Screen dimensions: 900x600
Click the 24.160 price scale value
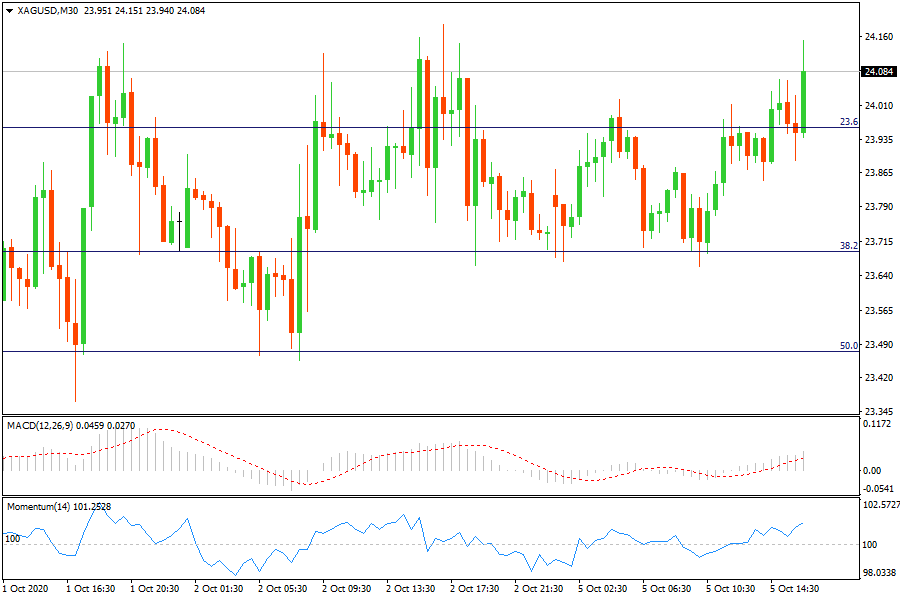pyautogui.click(x=878, y=37)
